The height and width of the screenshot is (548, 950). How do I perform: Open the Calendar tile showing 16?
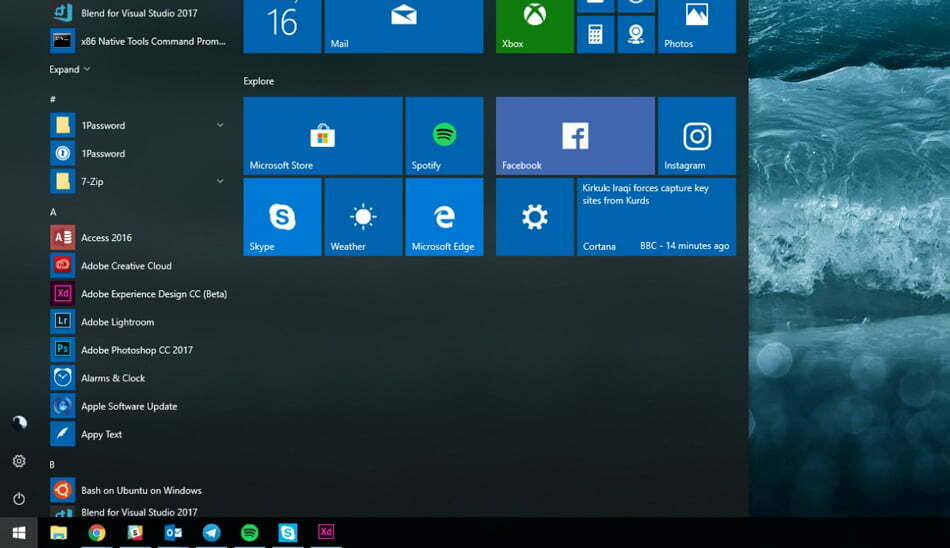click(282, 26)
